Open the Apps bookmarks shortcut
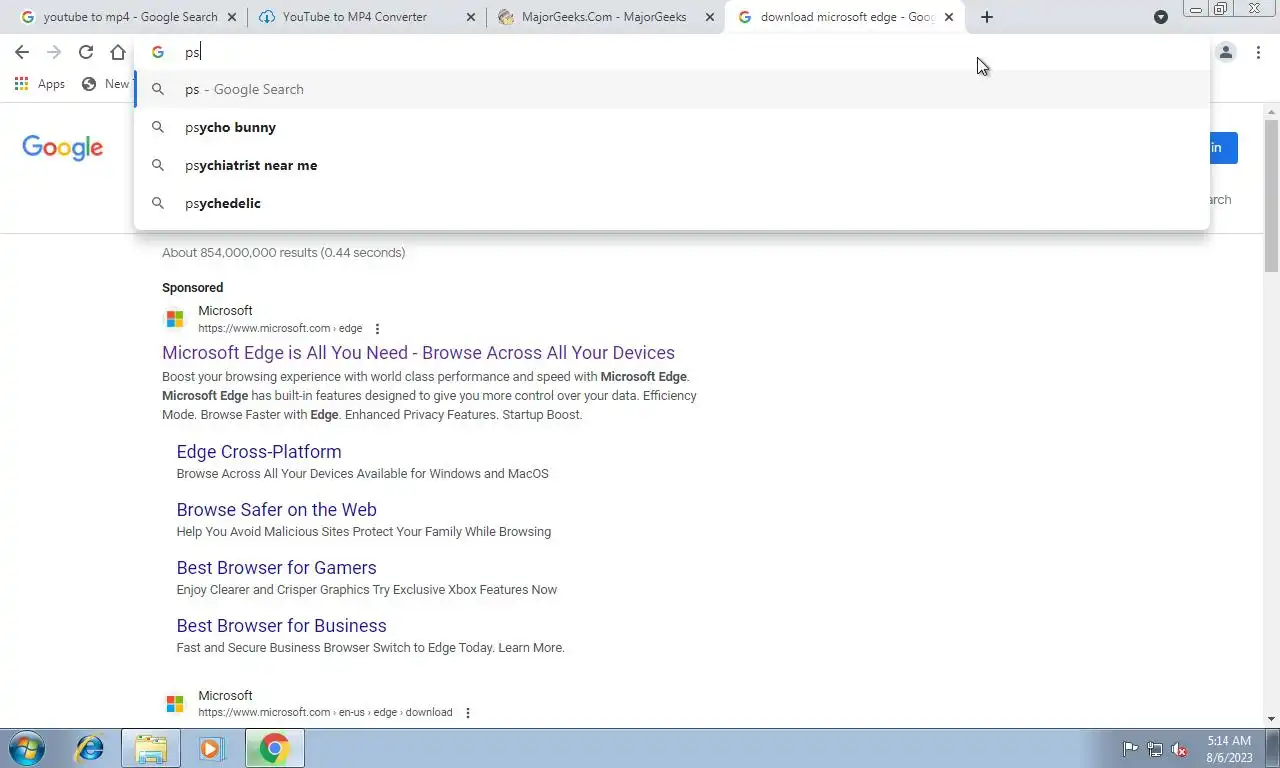 click(x=40, y=84)
